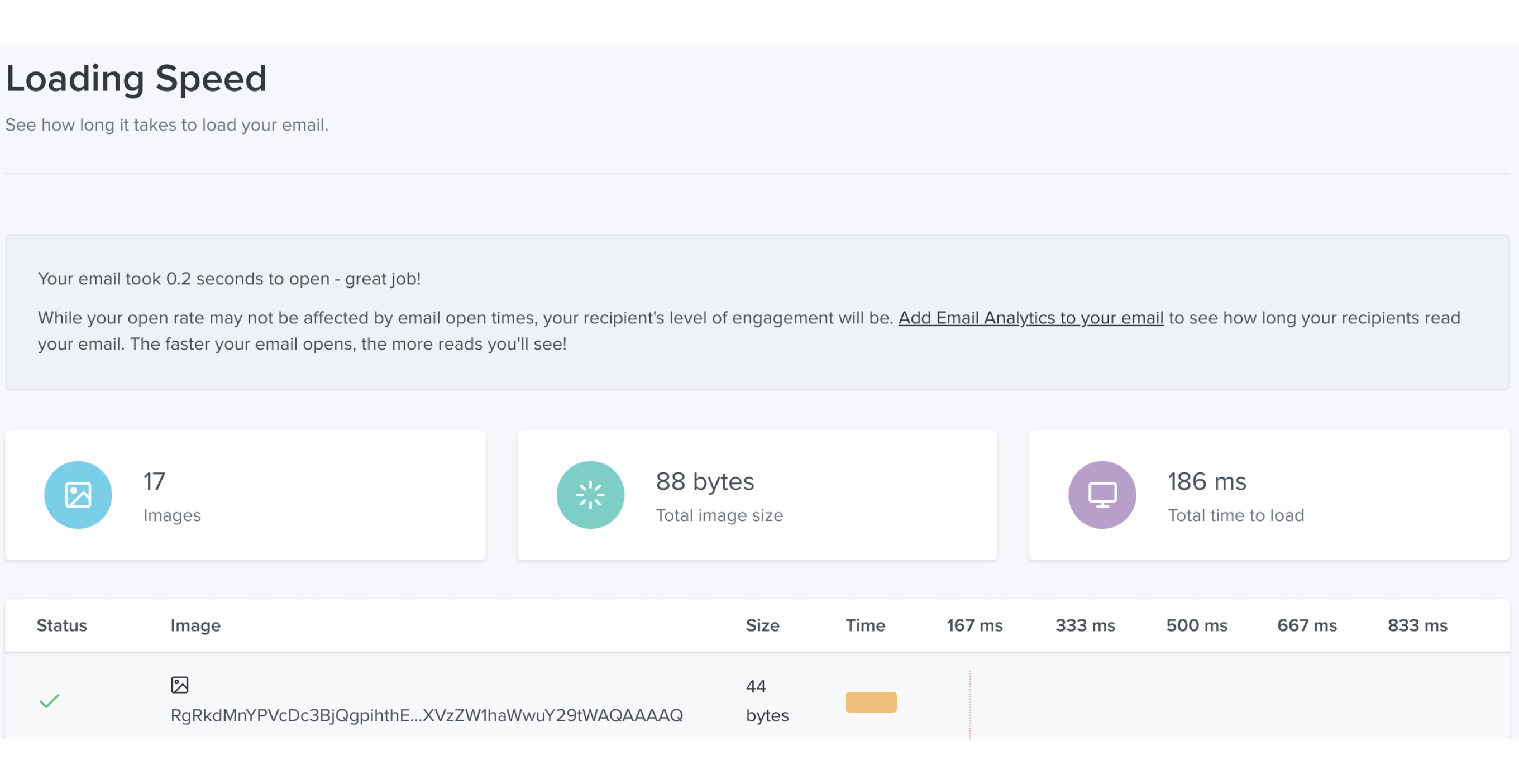Click the 88 bytes total size value

point(704,481)
